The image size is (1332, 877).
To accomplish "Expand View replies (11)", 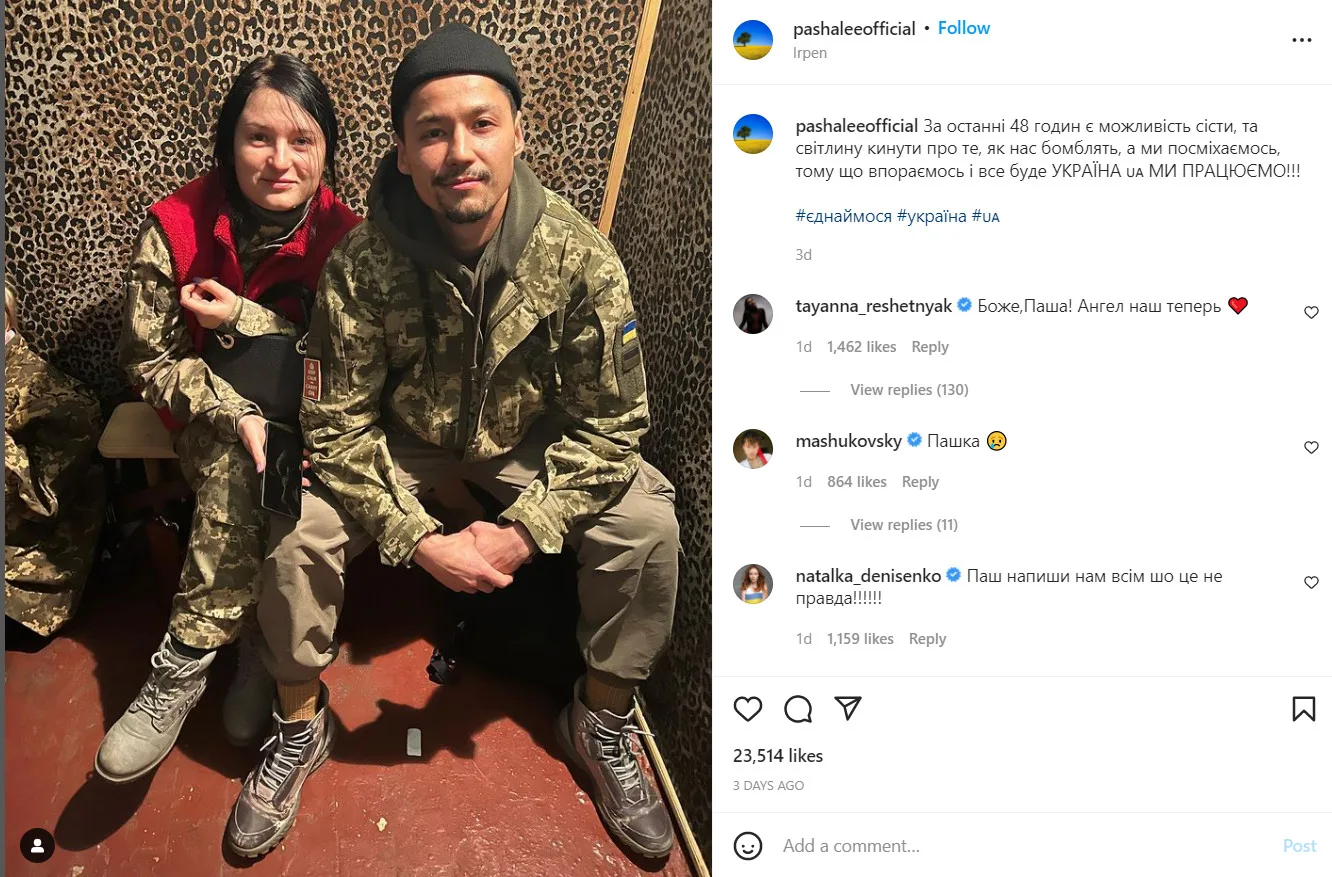I will tap(904, 525).
